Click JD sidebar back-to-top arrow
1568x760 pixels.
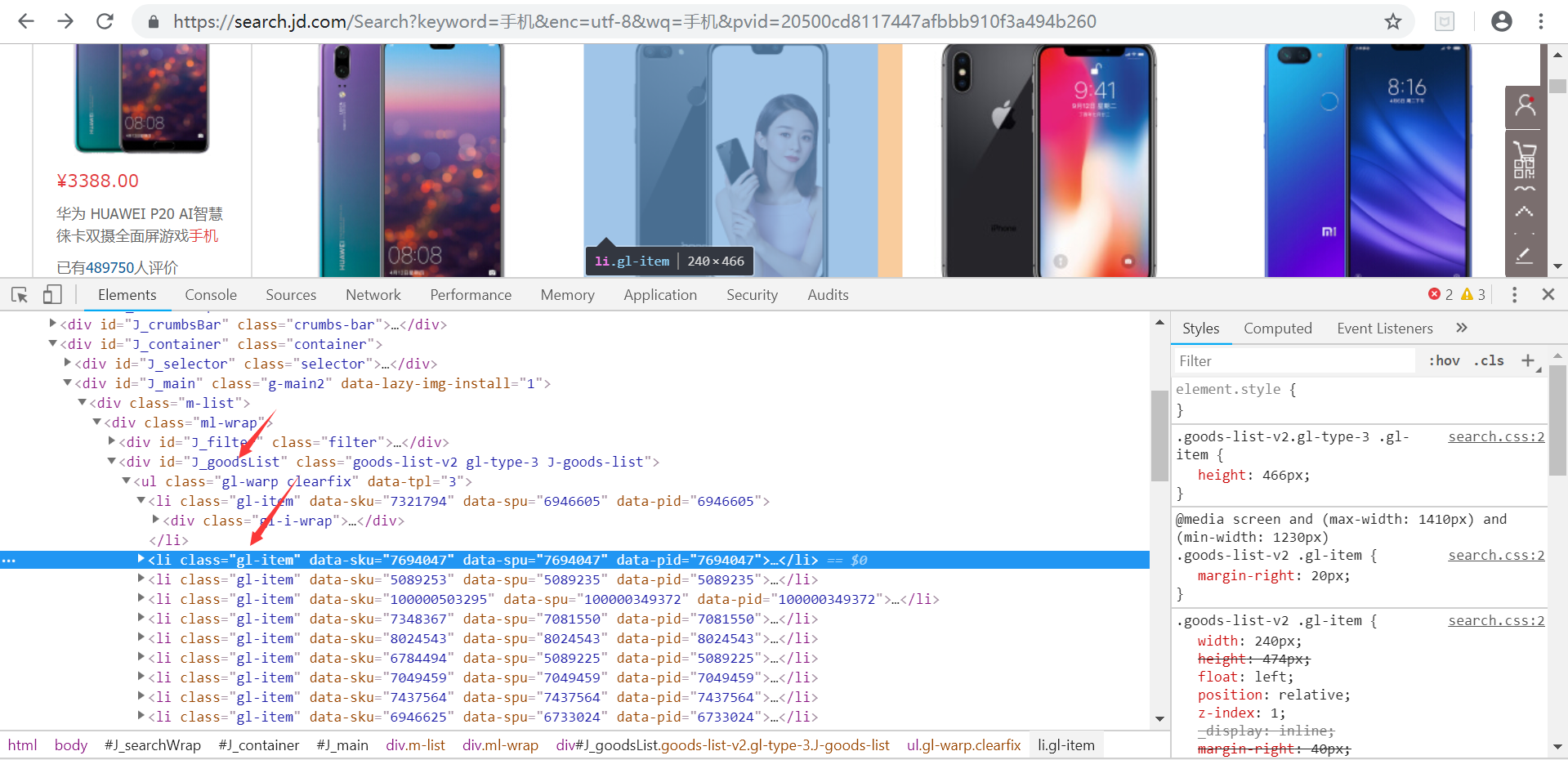pyautogui.click(x=1525, y=212)
